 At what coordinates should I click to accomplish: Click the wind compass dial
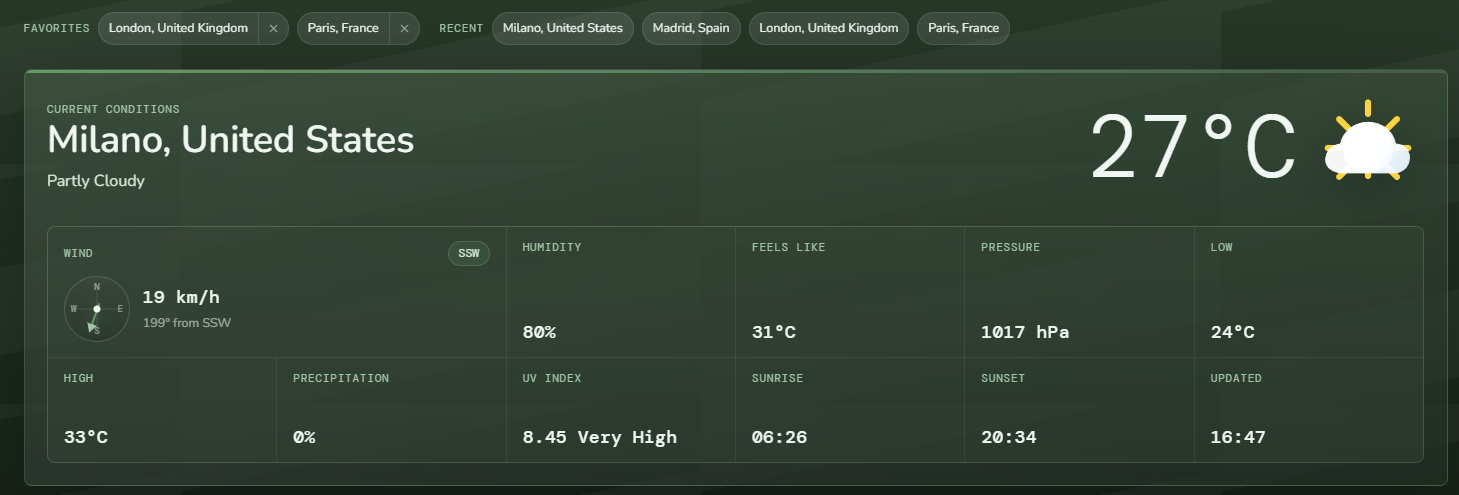click(97, 308)
